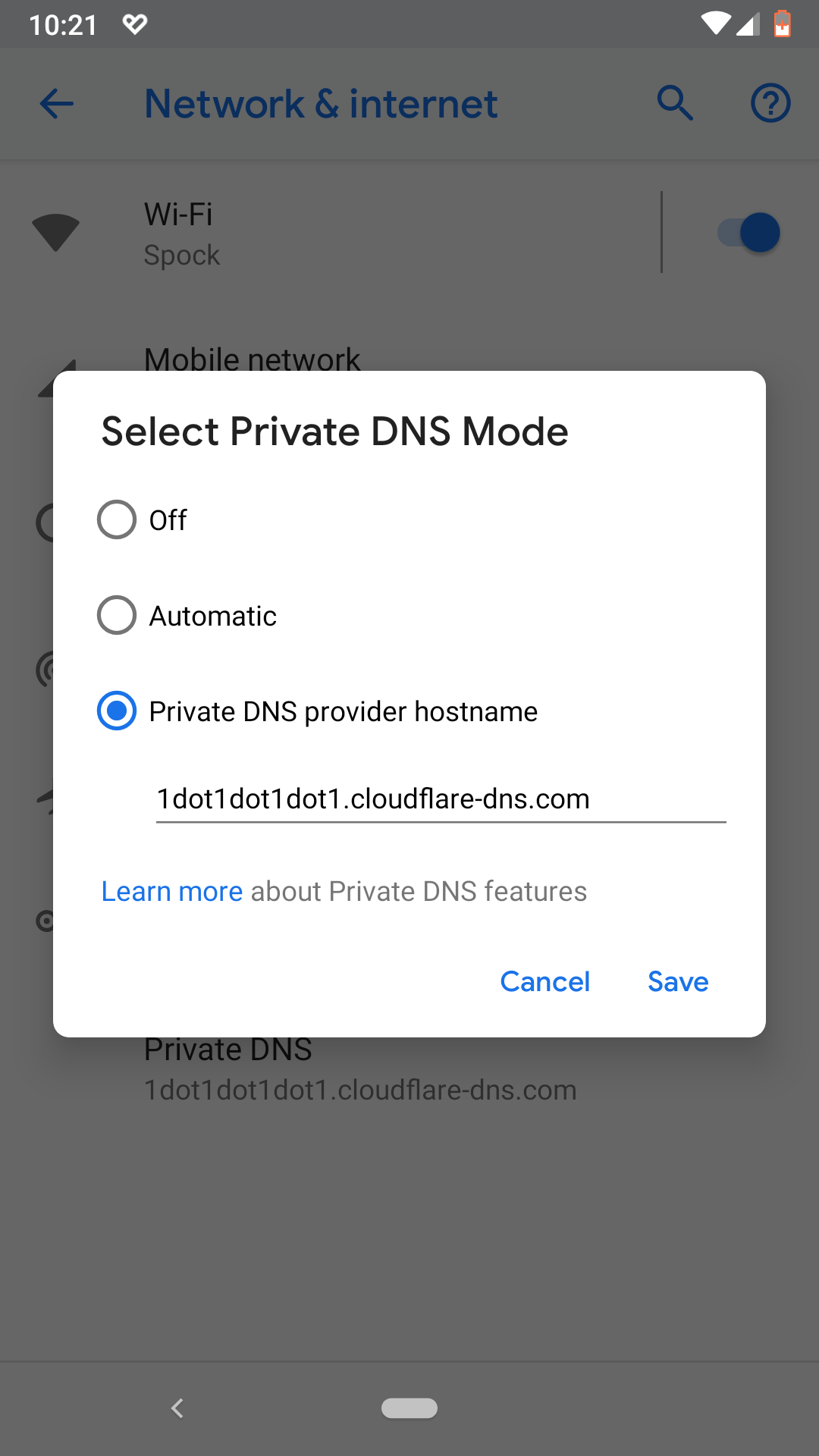Select the Automatic DNS mode option

coord(117,615)
